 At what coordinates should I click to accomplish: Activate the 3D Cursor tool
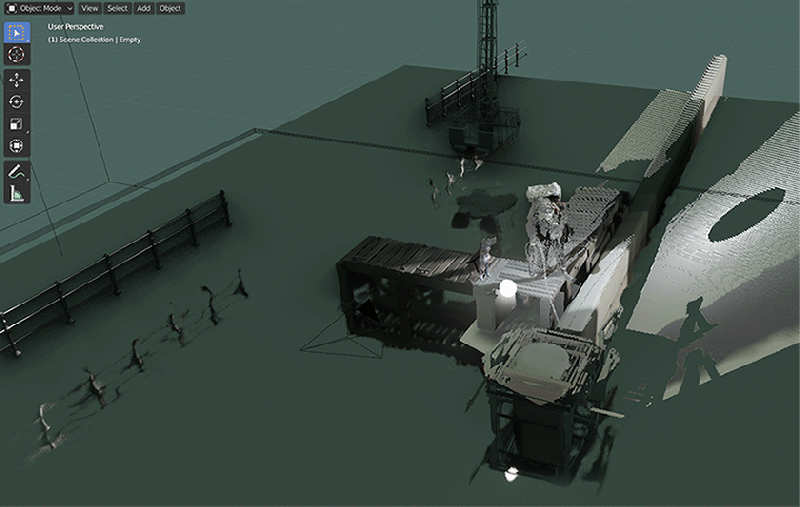pos(17,54)
